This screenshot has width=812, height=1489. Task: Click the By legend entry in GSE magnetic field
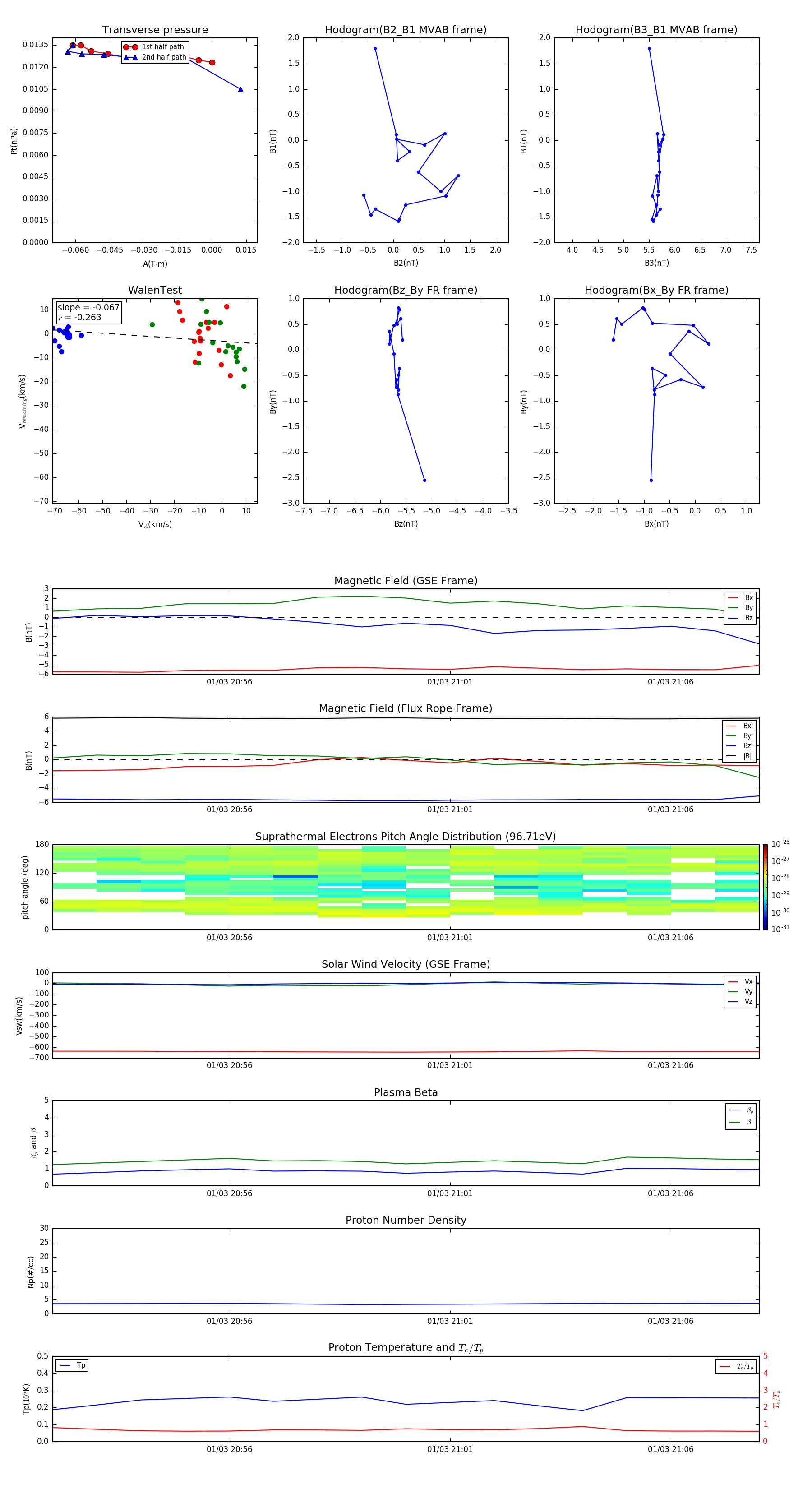point(741,608)
